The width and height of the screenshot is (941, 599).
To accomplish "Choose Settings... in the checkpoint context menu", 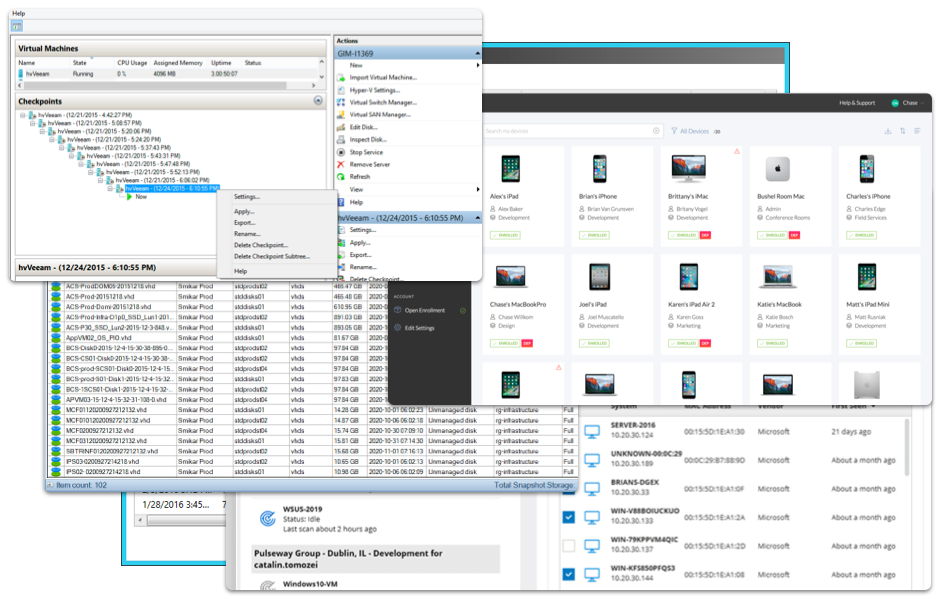I will [247, 197].
